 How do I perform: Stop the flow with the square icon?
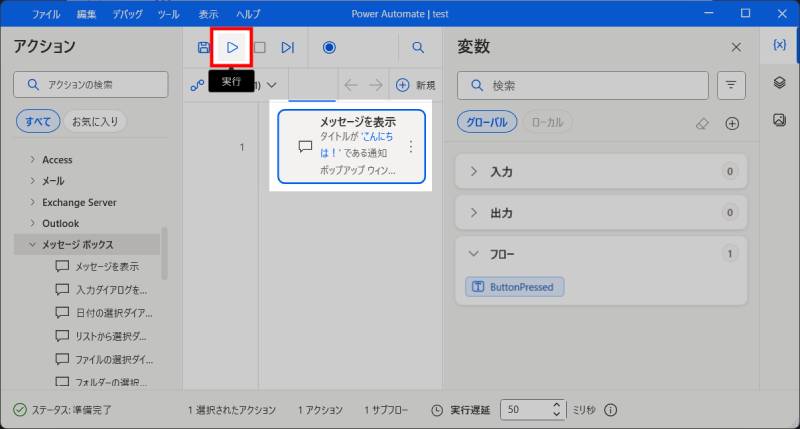260,47
